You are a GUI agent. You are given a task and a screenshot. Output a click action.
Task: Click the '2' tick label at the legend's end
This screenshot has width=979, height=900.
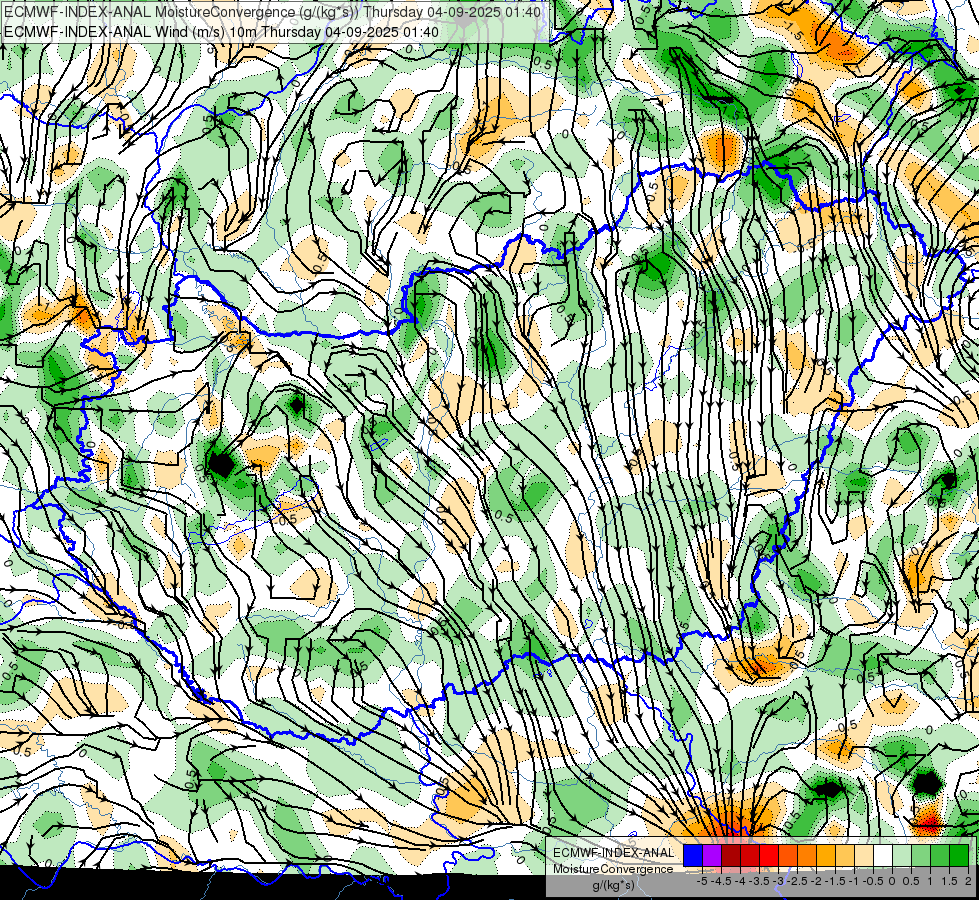point(968,881)
